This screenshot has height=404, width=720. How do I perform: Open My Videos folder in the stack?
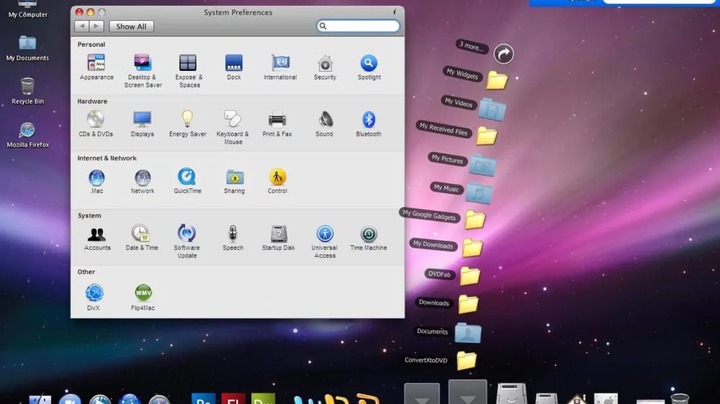[492, 109]
